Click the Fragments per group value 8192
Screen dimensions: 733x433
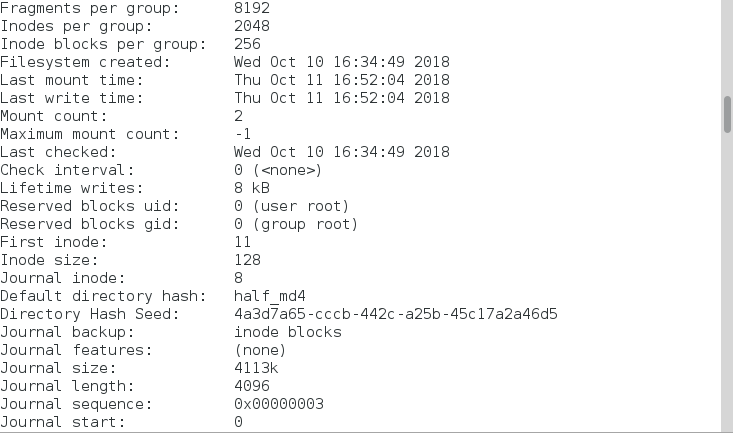(x=252, y=8)
